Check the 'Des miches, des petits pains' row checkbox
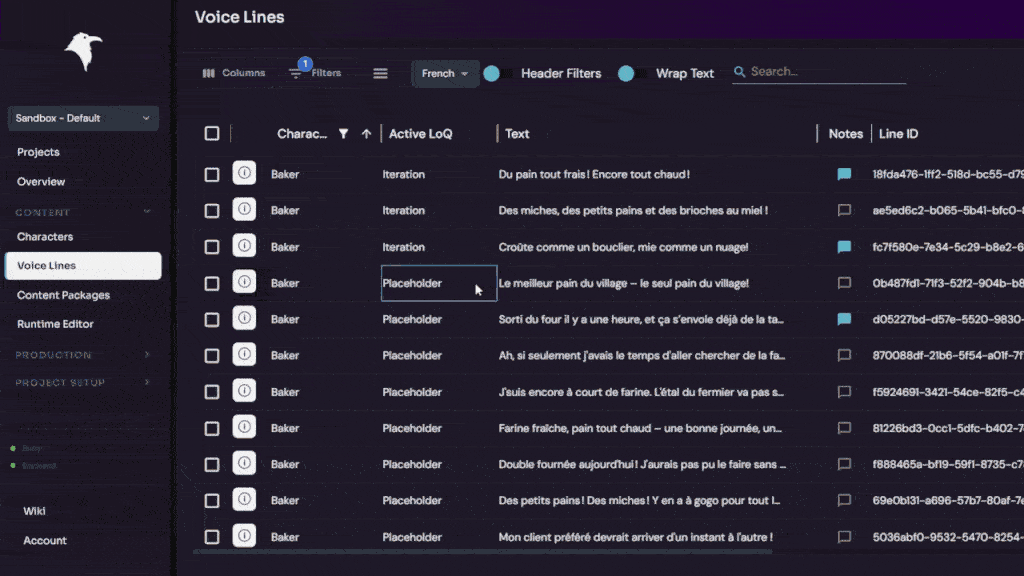 (212, 211)
